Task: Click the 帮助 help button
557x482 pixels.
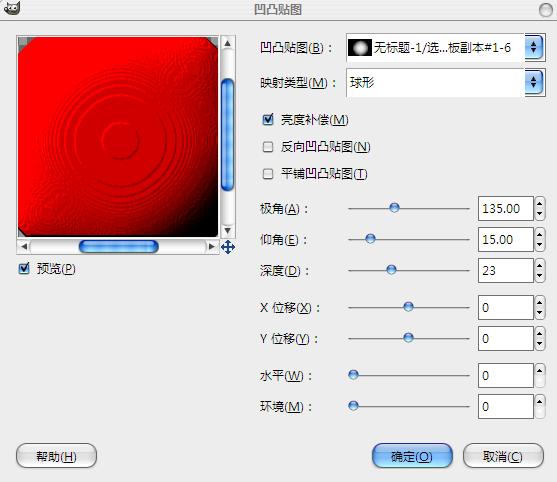Action: click(x=56, y=456)
